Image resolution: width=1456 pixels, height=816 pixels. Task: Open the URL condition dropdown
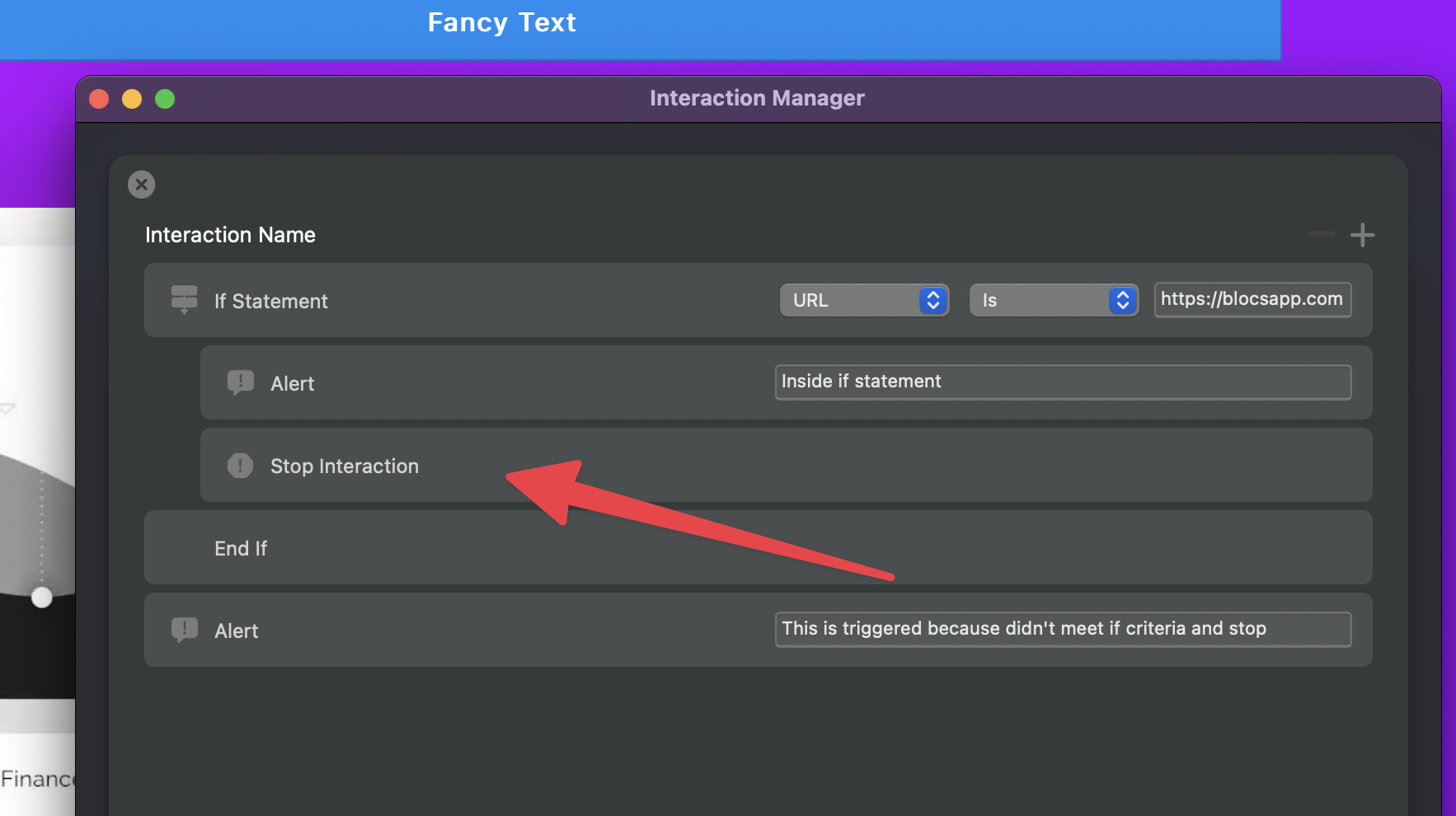point(864,300)
